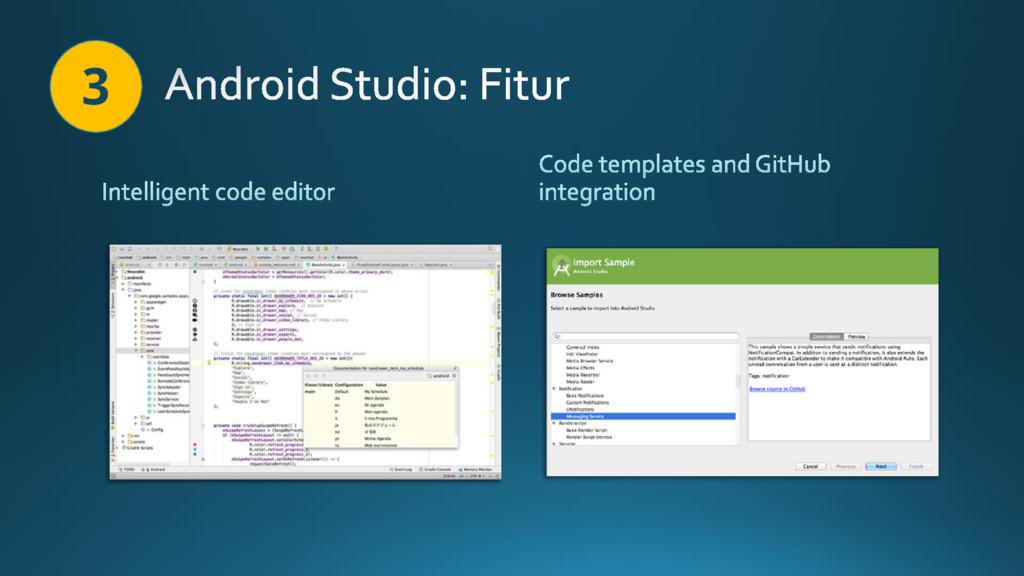Expand the Wearable module in project tree
Image resolution: width=1024 pixels, height=576 pixels.
(118, 272)
